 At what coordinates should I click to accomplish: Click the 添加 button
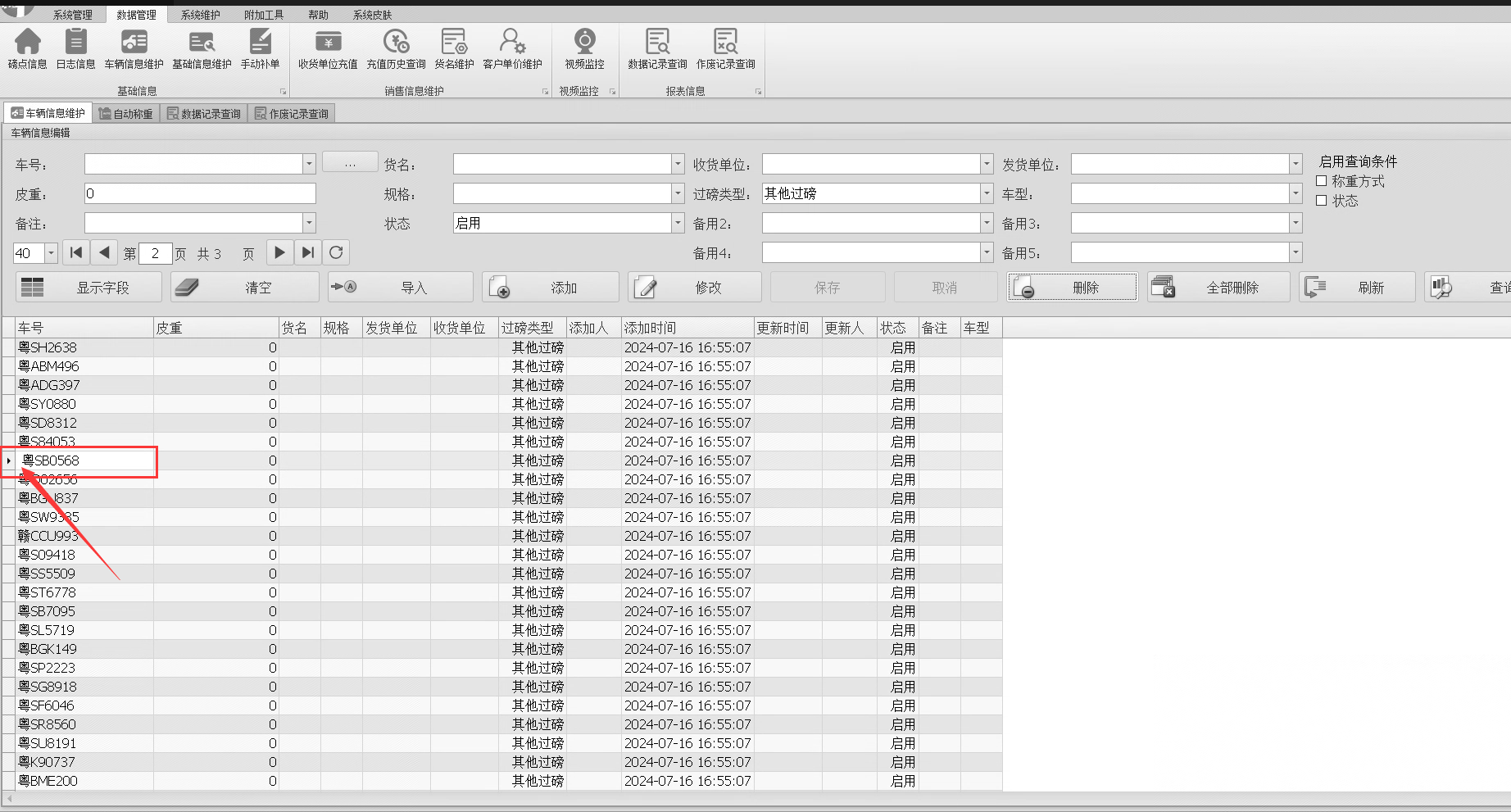coord(550,288)
